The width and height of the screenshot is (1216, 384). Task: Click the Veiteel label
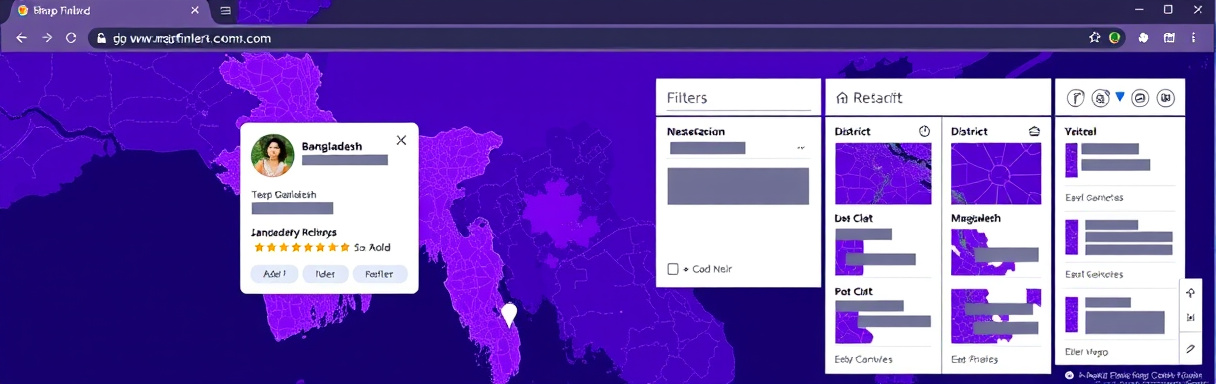(x=1081, y=132)
